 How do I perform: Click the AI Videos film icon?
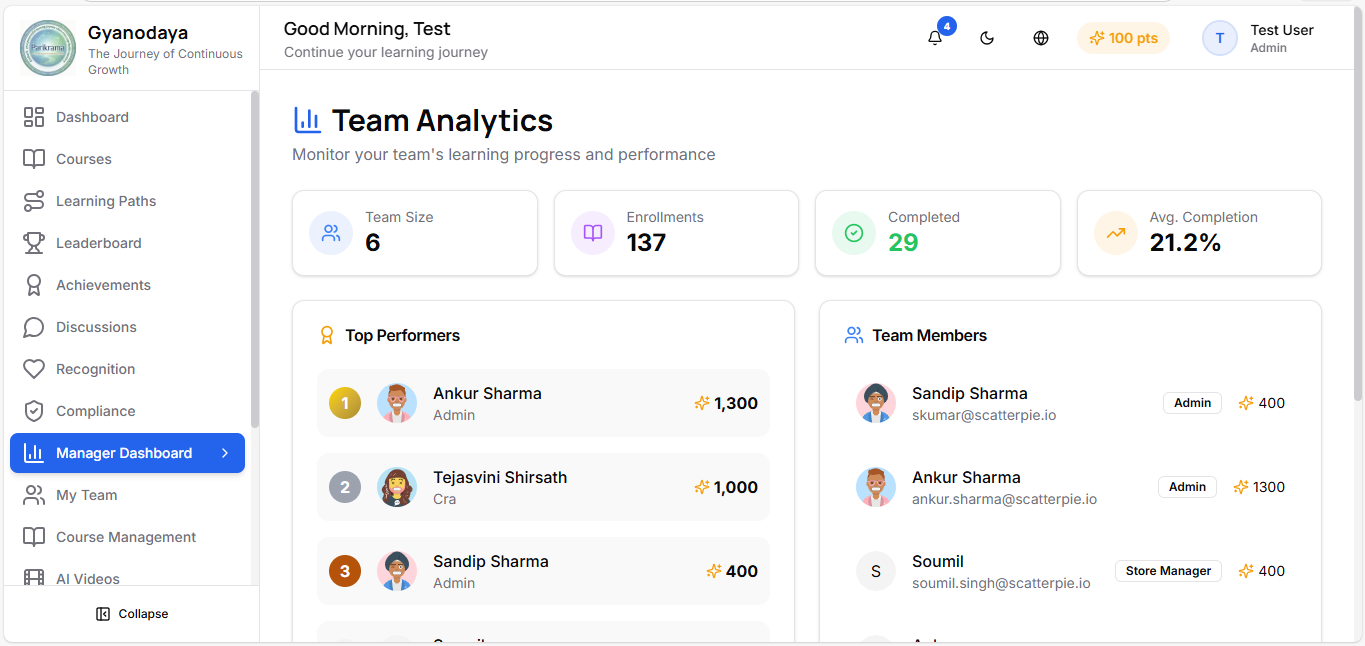34,578
